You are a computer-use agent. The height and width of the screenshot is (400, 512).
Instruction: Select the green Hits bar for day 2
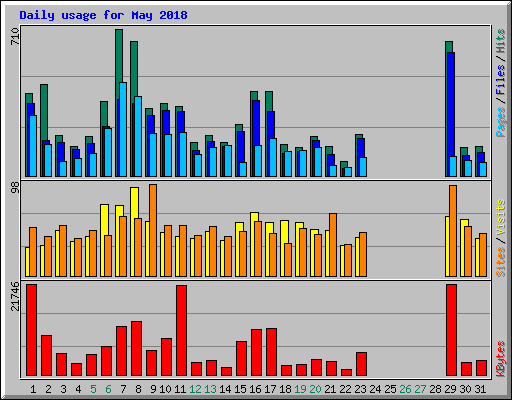pyautogui.click(x=44, y=112)
